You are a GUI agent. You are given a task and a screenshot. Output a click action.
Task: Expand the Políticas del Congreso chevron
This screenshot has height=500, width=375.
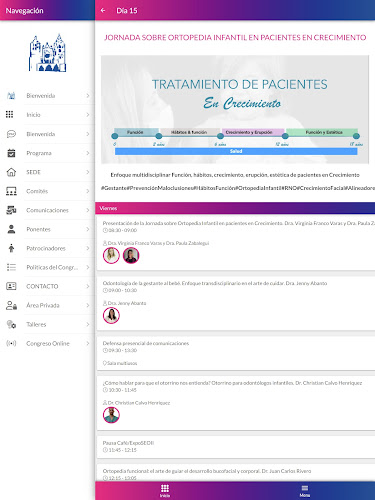[x=88, y=267]
